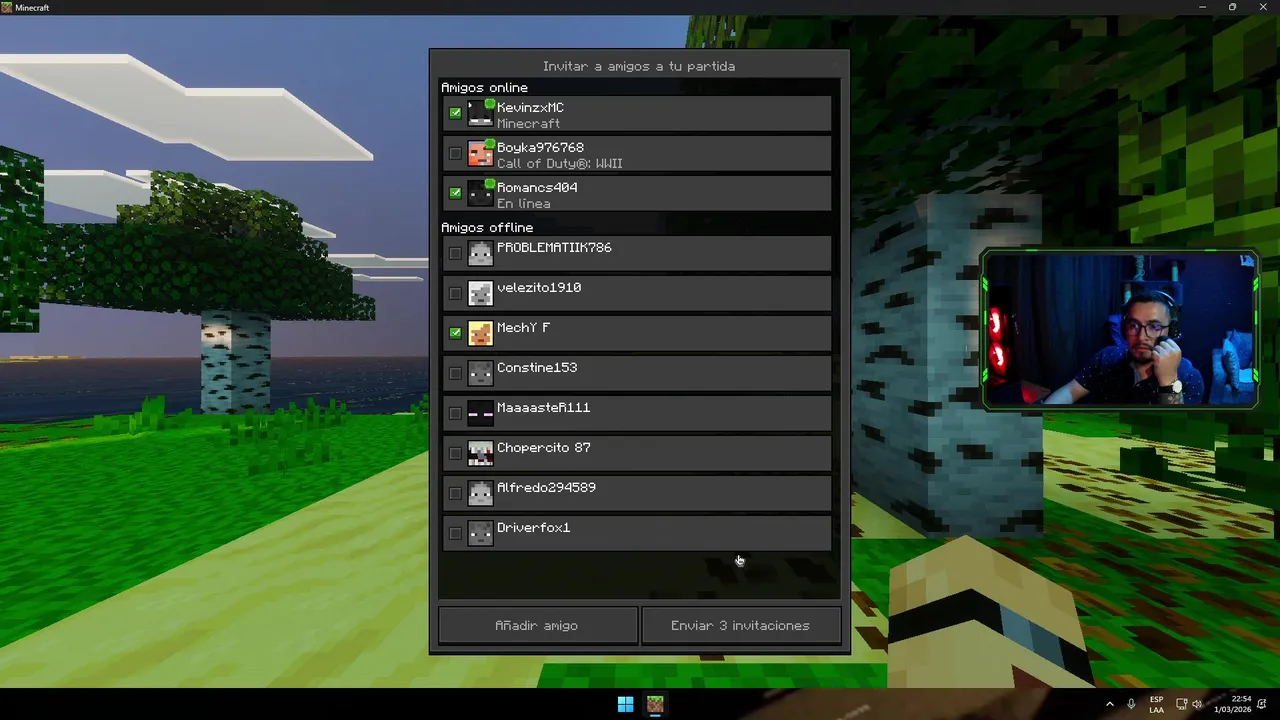
Task: Click the Boyka976768 friend name
Action: [x=541, y=148]
